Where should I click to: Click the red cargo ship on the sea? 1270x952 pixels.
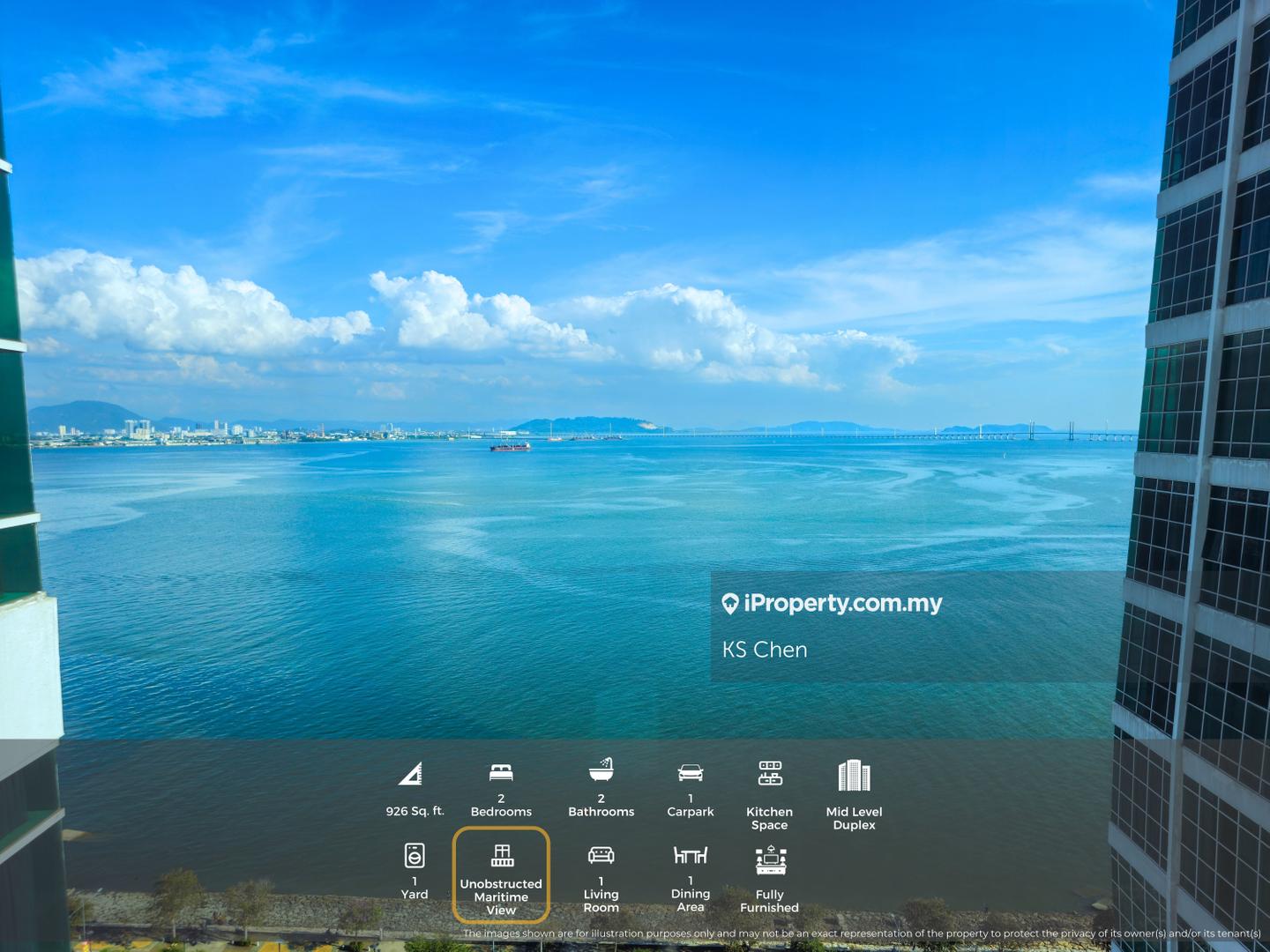pyautogui.click(x=511, y=447)
